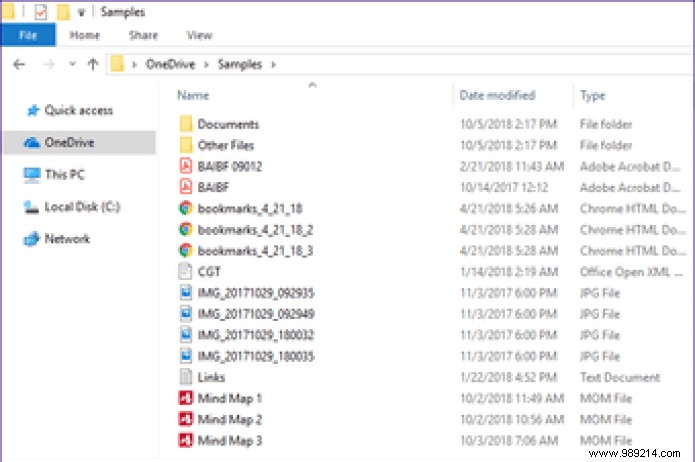The height and width of the screenshot is (462, 695).
Task: Click the This PC monitor icon
Action: [x=32, y=175]
